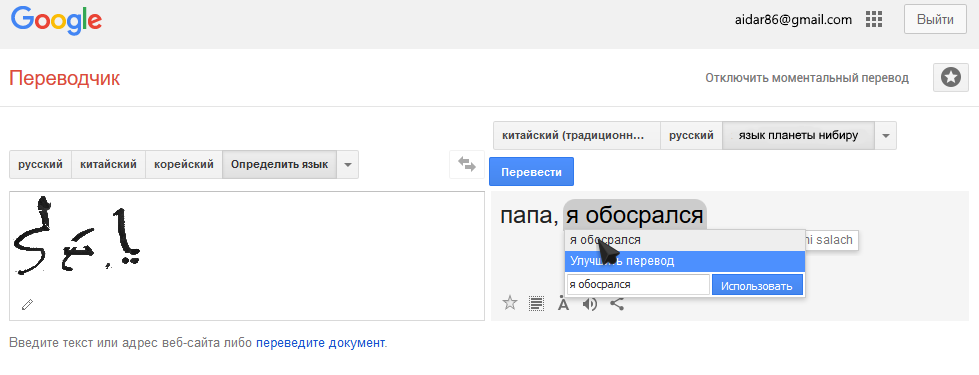979x375 pixels.
Task: Click Отключить моментальный перевод link
Action: click(807, 78)
